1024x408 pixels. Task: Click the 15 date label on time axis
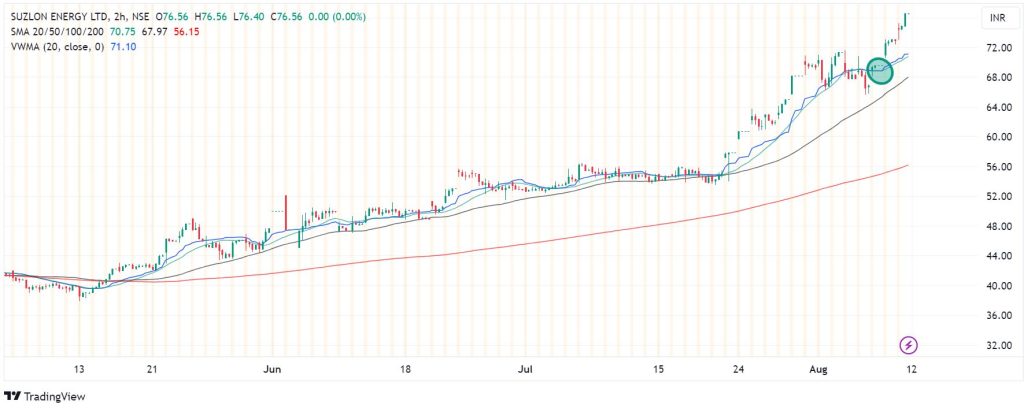click(658, 369)
